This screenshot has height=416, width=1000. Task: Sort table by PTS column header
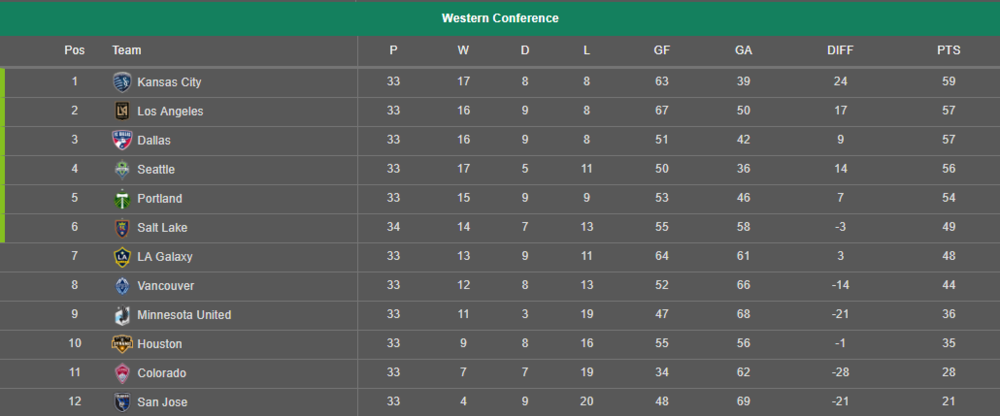click(948, 50)
